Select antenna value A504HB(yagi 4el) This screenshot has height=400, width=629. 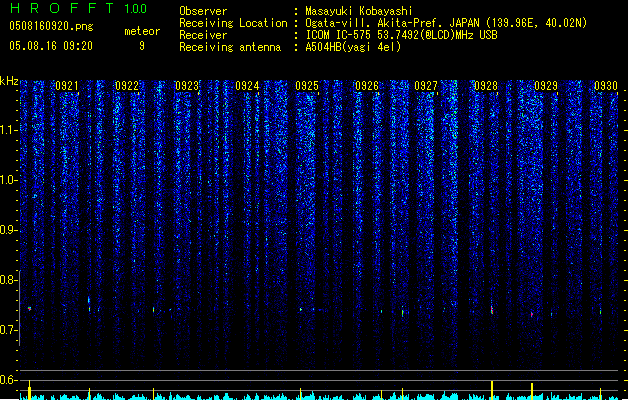click(353, 47)
